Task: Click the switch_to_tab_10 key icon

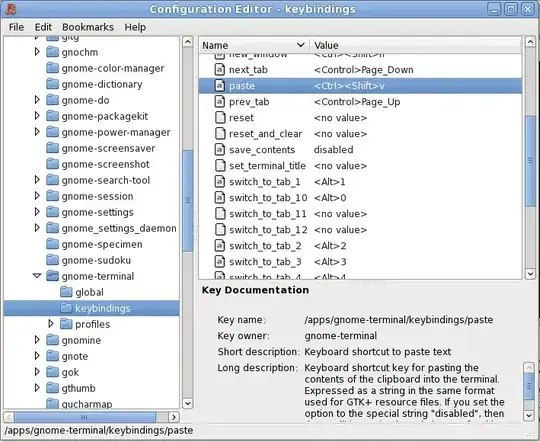Action: [x=220, y=198]
